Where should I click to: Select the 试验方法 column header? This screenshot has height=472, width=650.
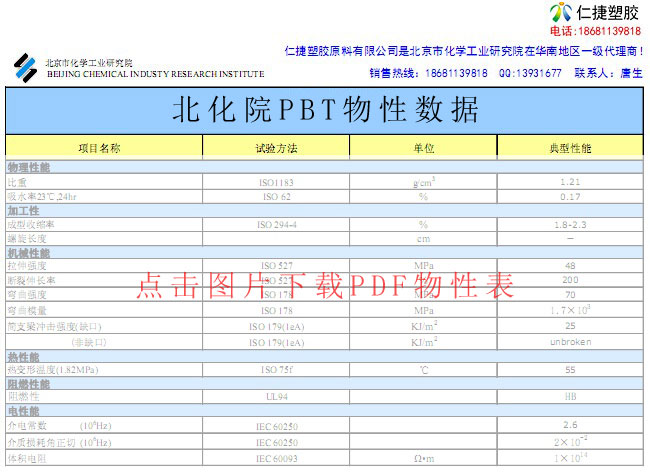tap(276, 148)
